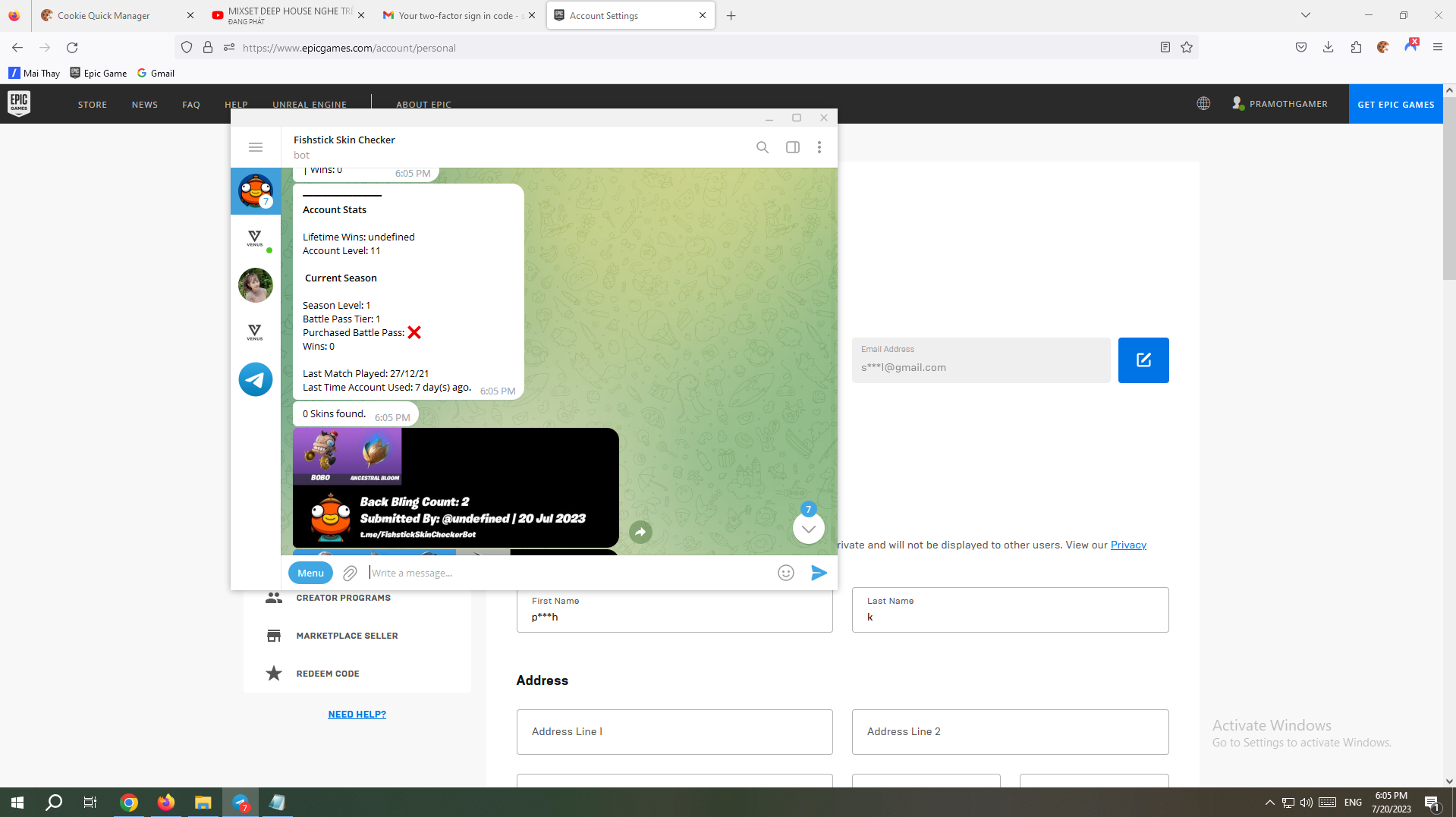Open Telegram official chat avatar
This screenshot has height=817, width=1456.
pos(256,379)
